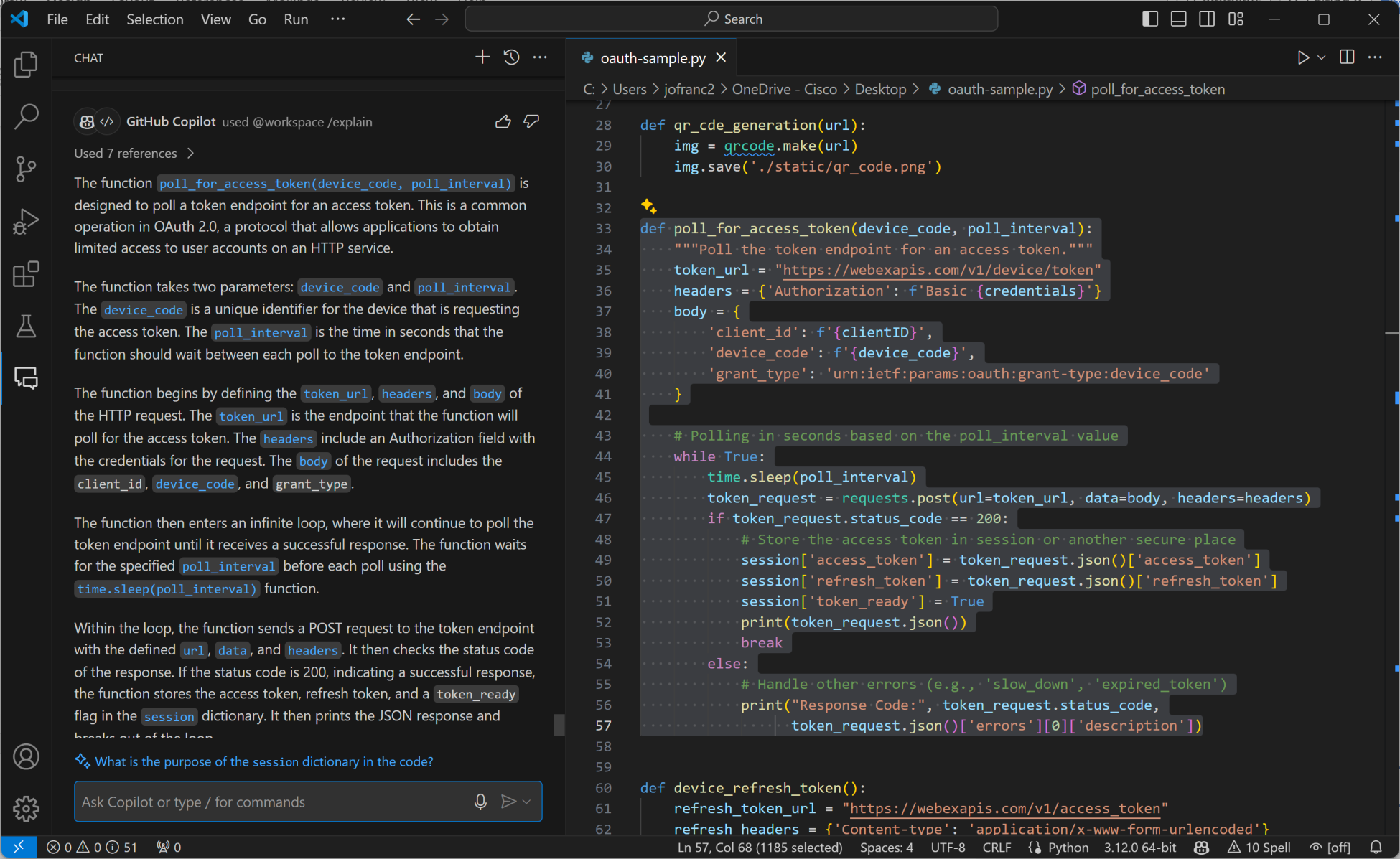Toggle the [off] status bar item
The image size is (1400, 859).
point(1330,848)
